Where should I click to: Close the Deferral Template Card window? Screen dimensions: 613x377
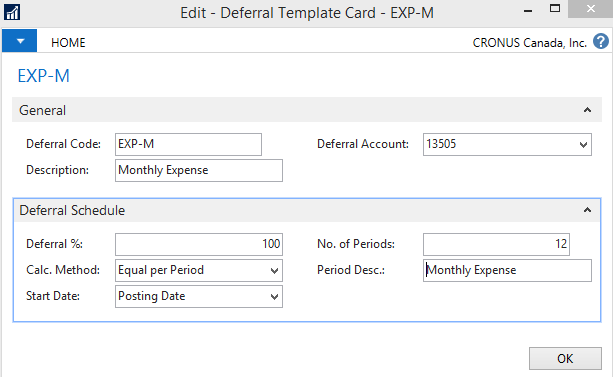pyautogui.click(x=590, y=9)
